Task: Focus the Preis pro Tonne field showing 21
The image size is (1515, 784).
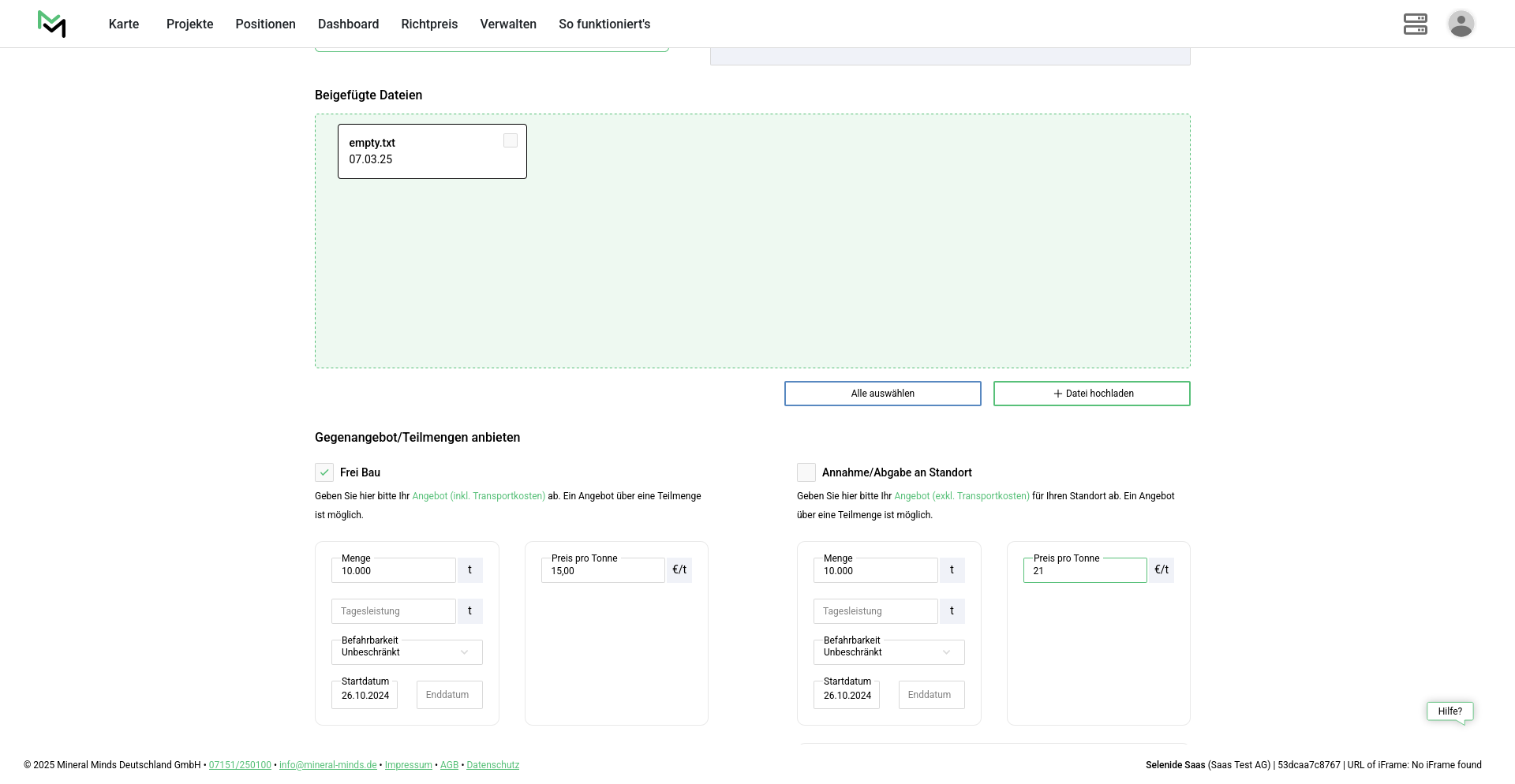Action: point(1084,571)
